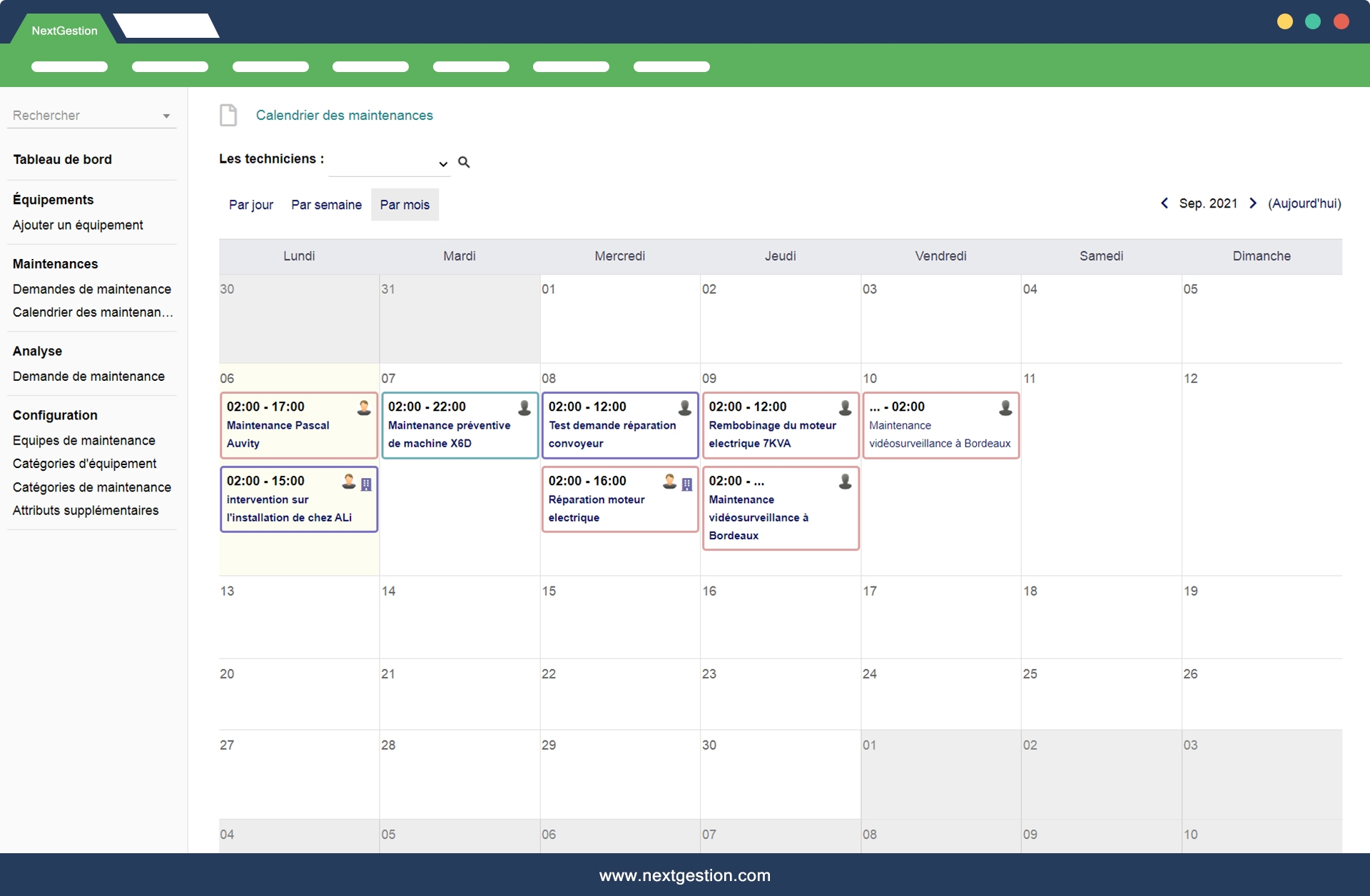This screenshot has height=896, width=1370.
Task: Switch to the Par semaine view
Action: click(326, 205)
